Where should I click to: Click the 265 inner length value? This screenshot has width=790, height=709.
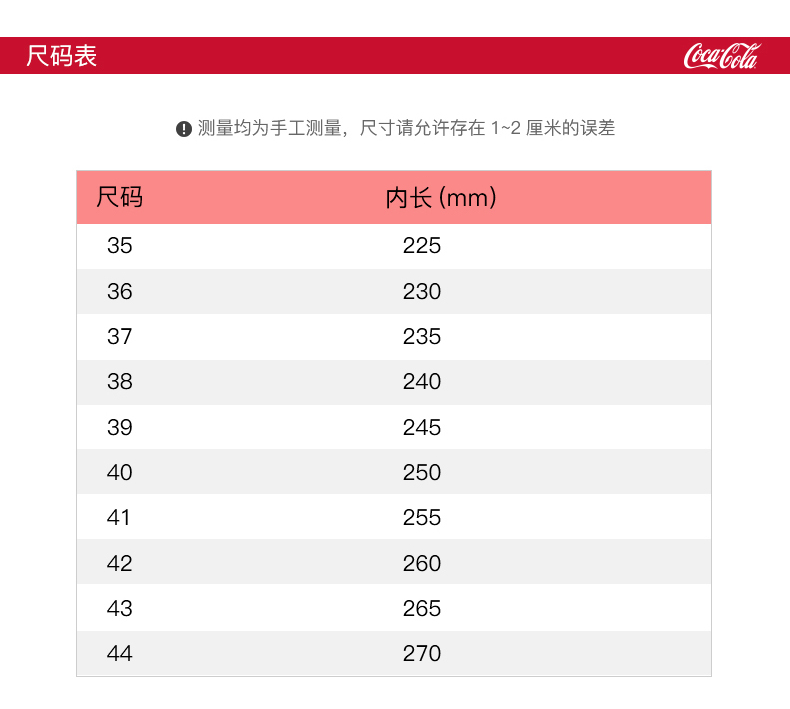click(421, 609)
